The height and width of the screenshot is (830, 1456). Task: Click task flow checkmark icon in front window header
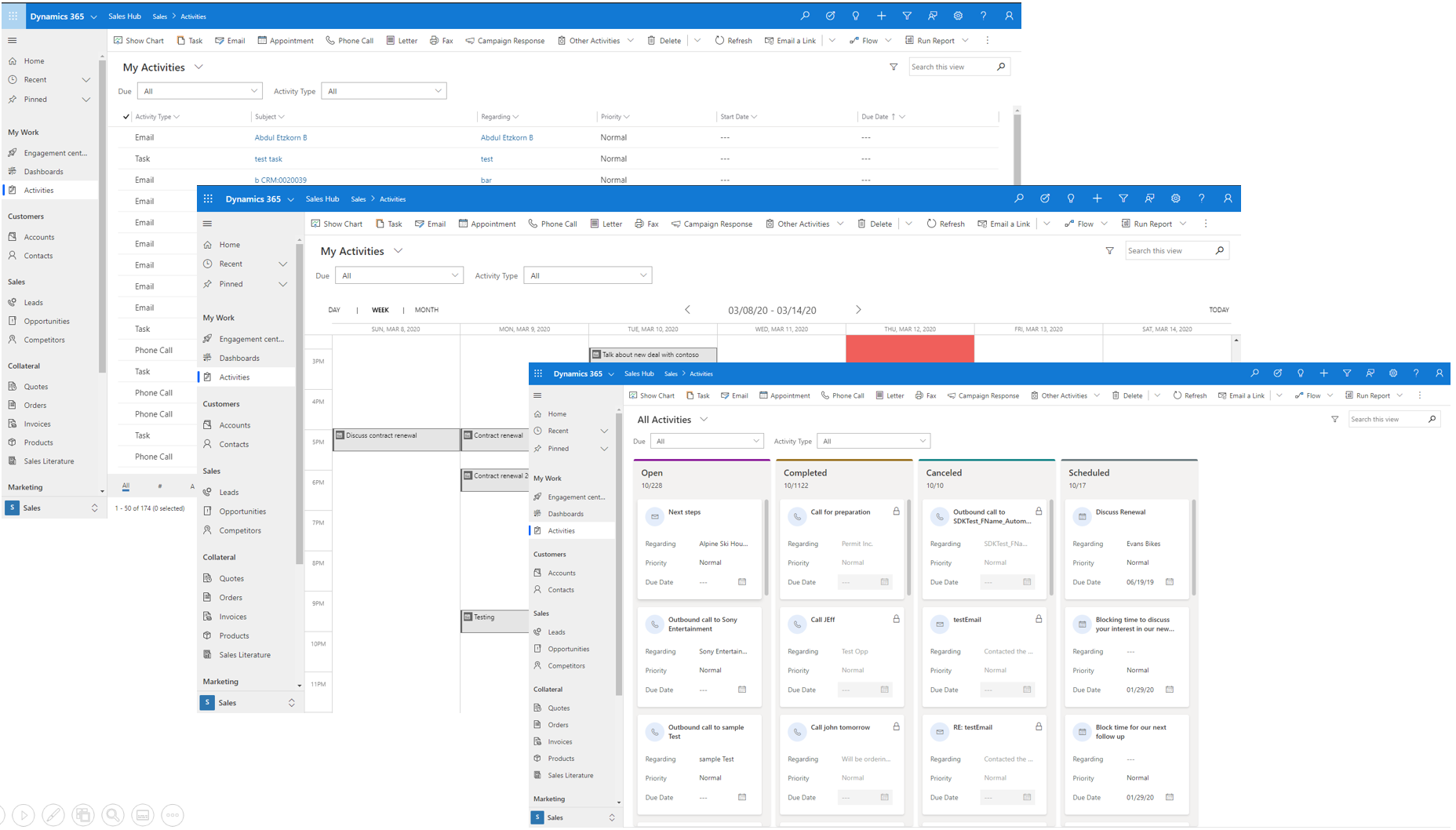pyautogui.click(x=1277, y=373)
